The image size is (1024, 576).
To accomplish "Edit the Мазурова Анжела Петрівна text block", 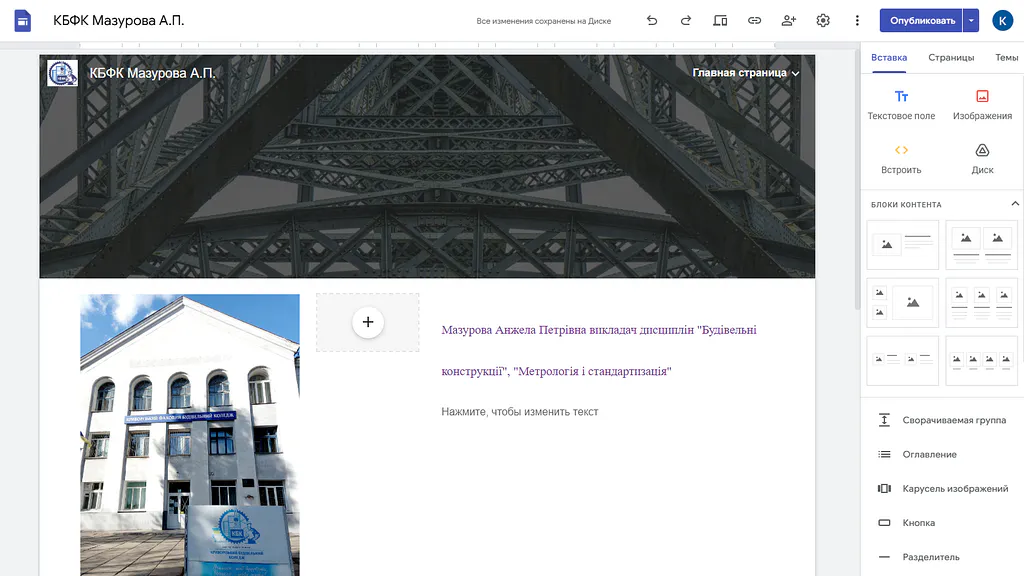I will [599, 351].
